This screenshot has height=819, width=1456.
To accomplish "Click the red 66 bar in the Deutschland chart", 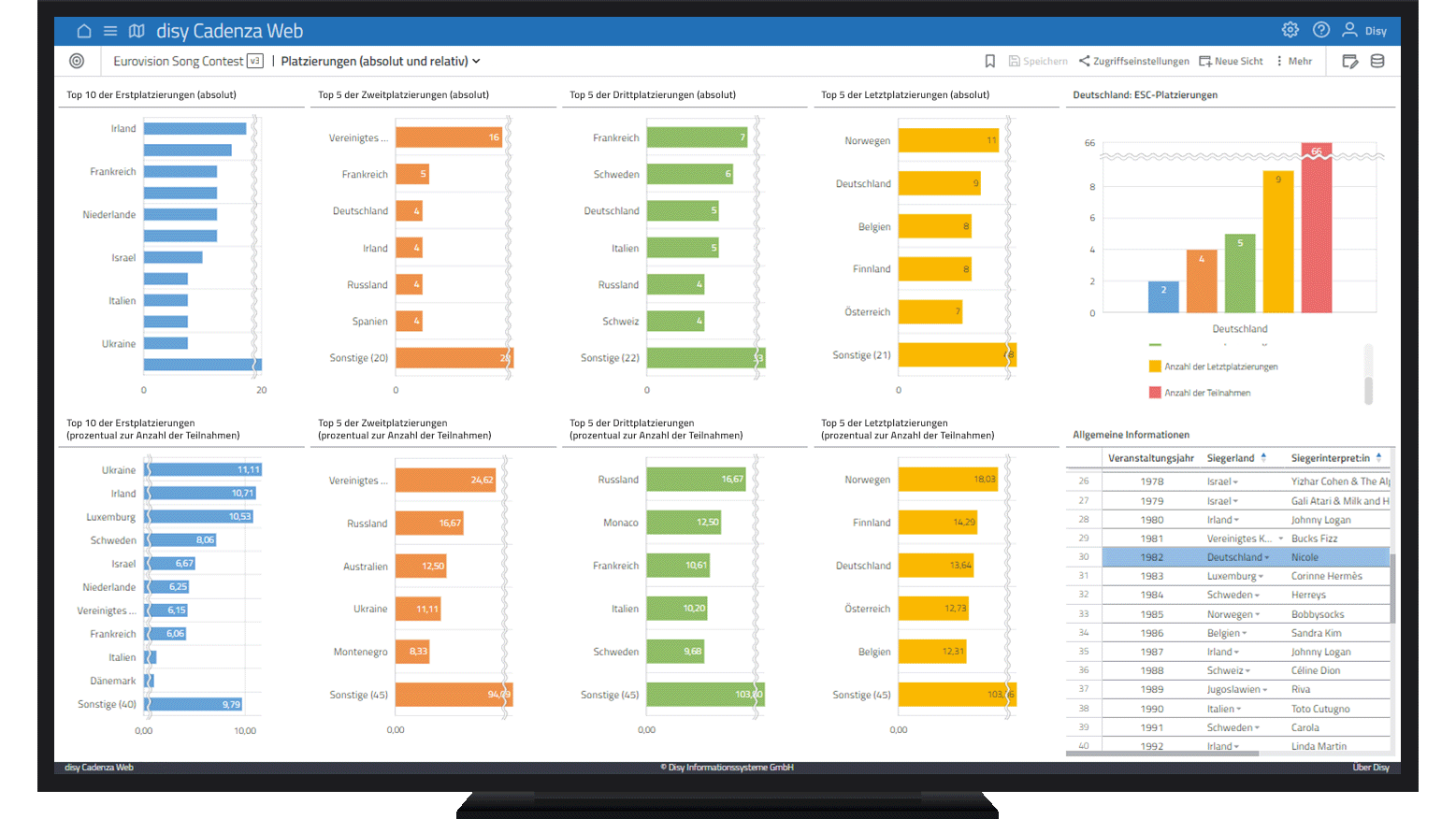I will [x=1316, y=227].
